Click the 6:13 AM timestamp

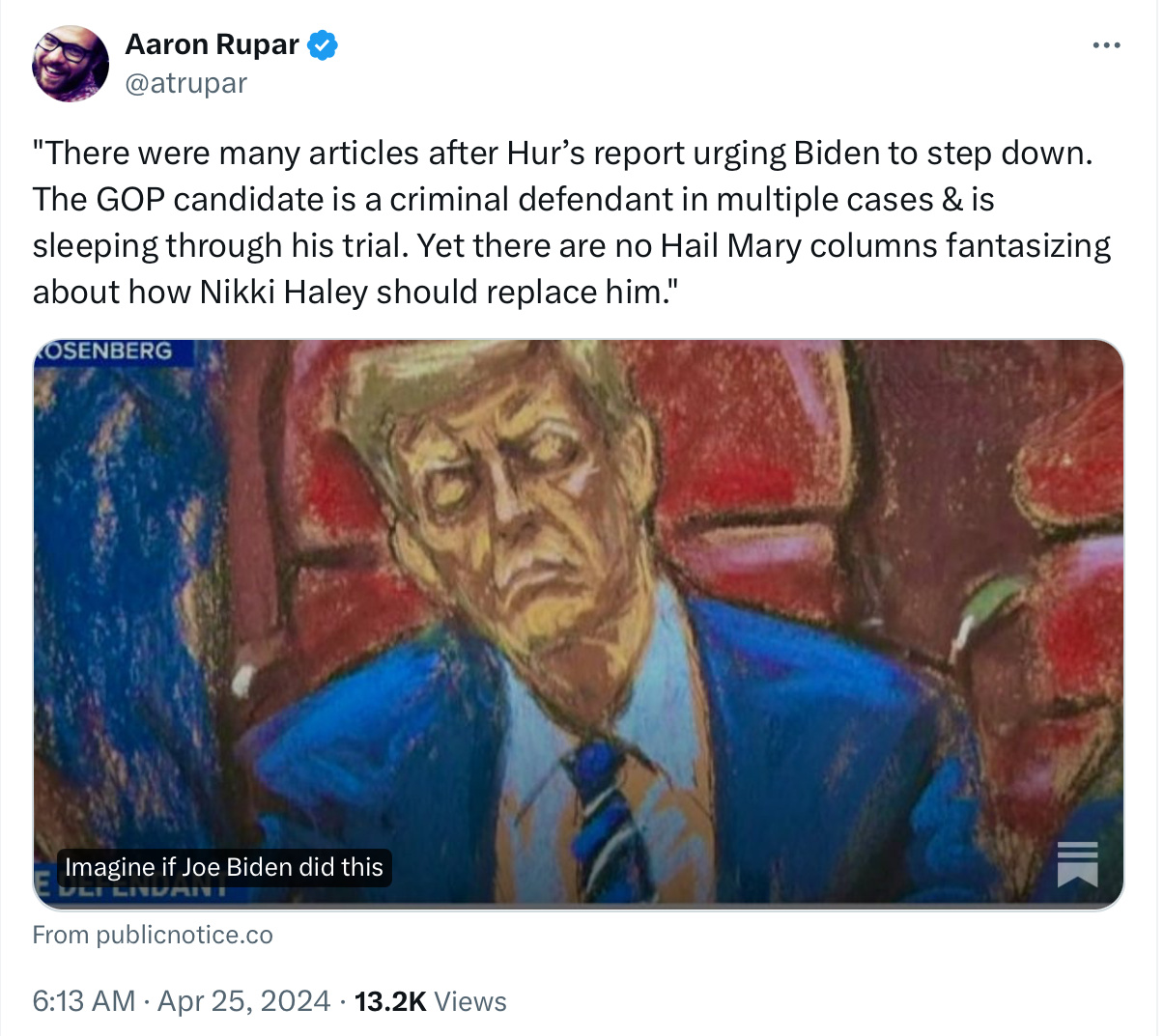coord(83,1001)
